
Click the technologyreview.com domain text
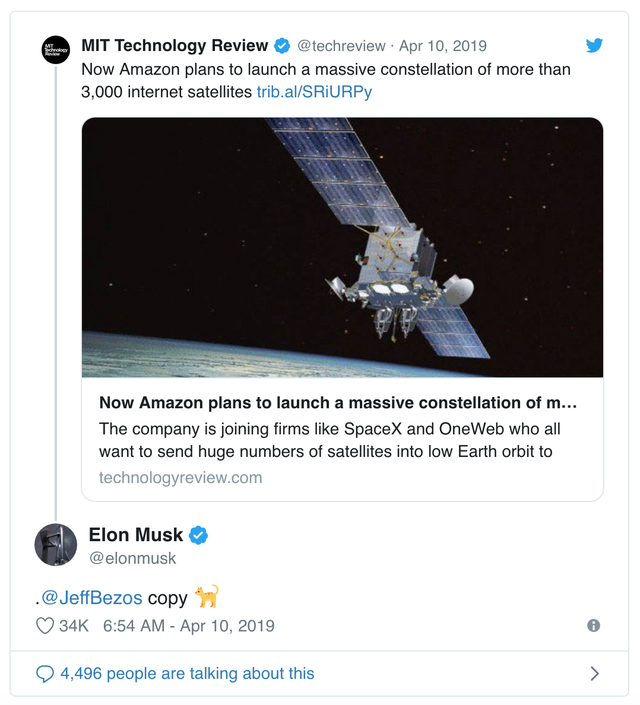(180, 477)
